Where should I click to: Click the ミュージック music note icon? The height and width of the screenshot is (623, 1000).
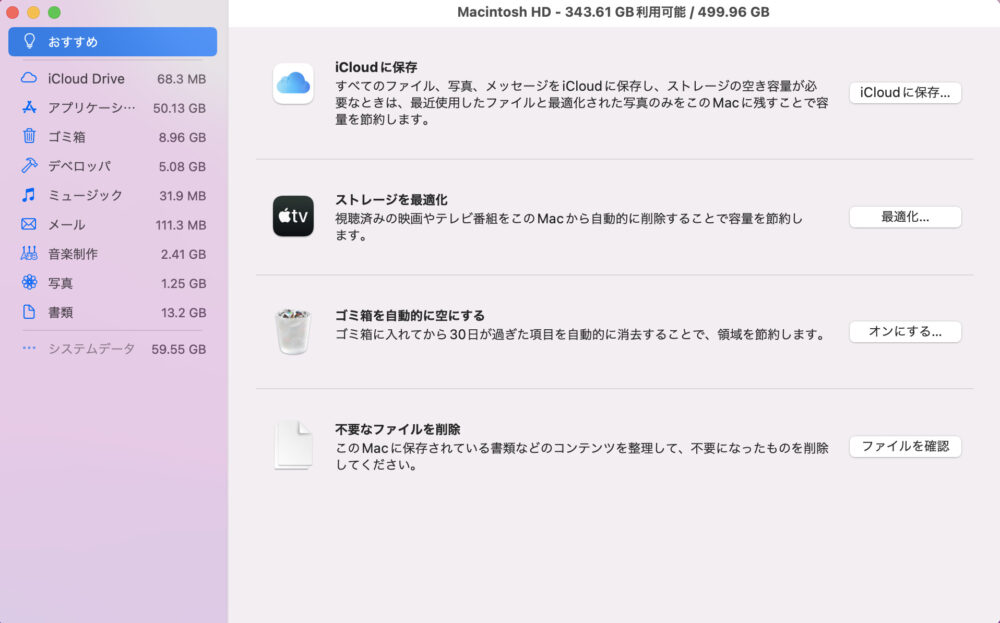point(29,194)
